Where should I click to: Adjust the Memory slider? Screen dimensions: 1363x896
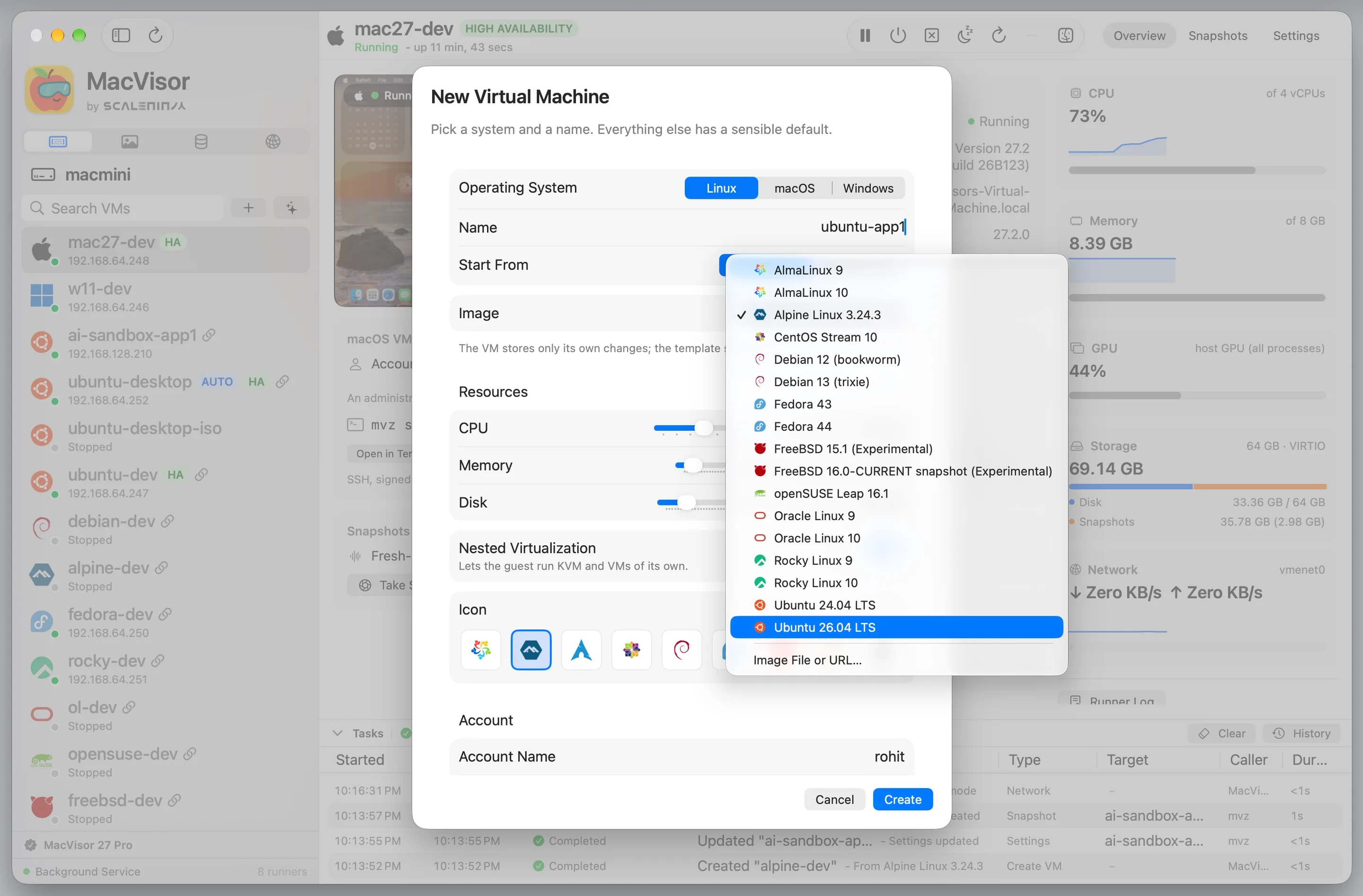pos(693,465)
